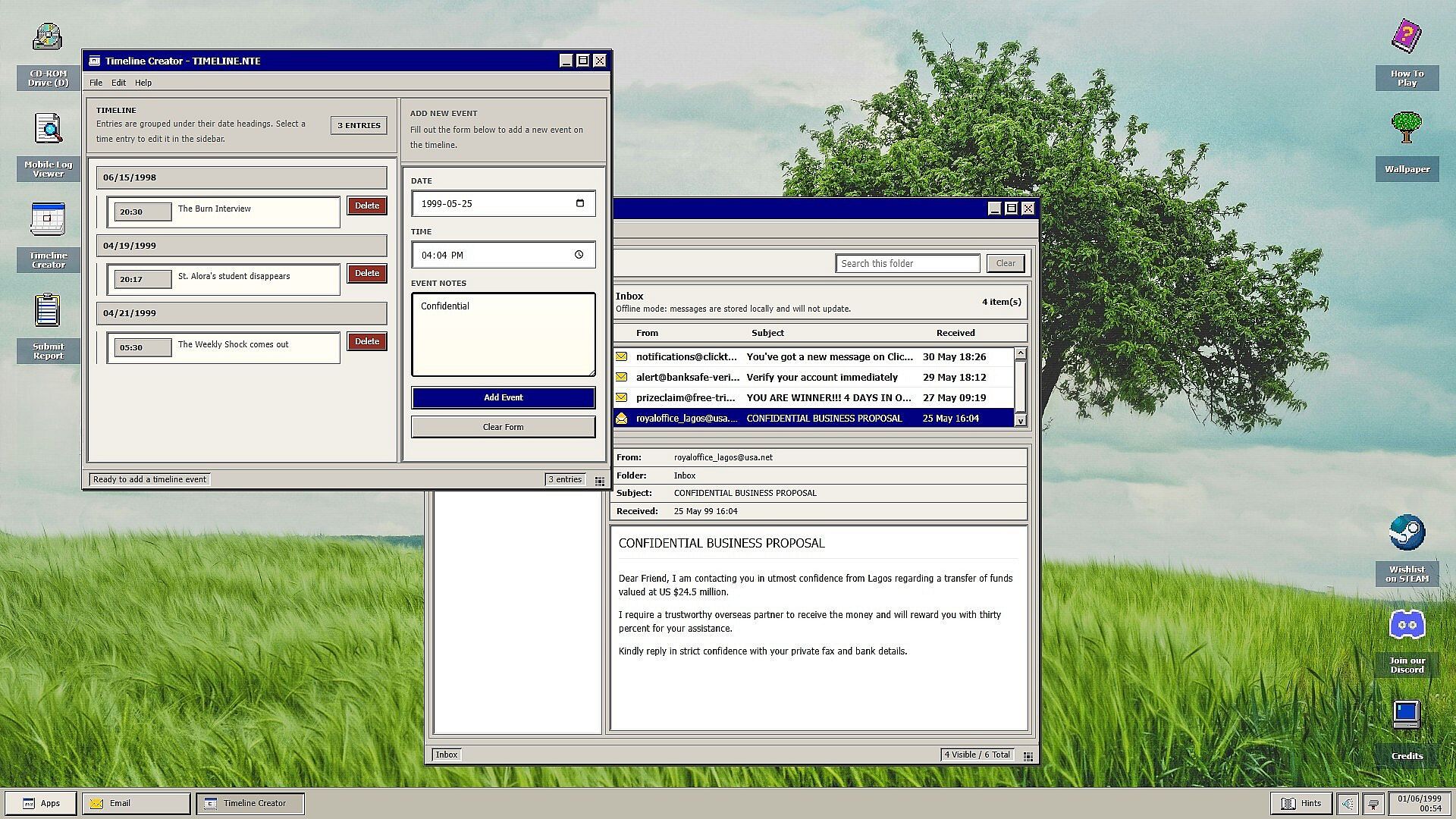This screenshot has height=819, width=1456.
Task: Click envelope icon of the clicktalk notifications email
Action: [622, 356]
